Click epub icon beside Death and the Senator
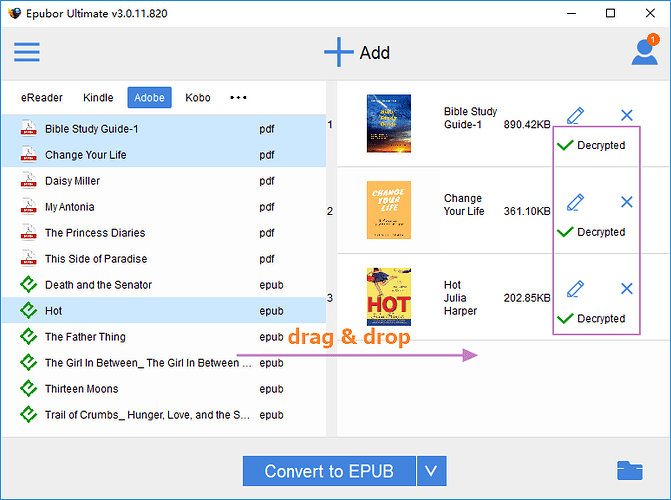 tap(29, 284)
